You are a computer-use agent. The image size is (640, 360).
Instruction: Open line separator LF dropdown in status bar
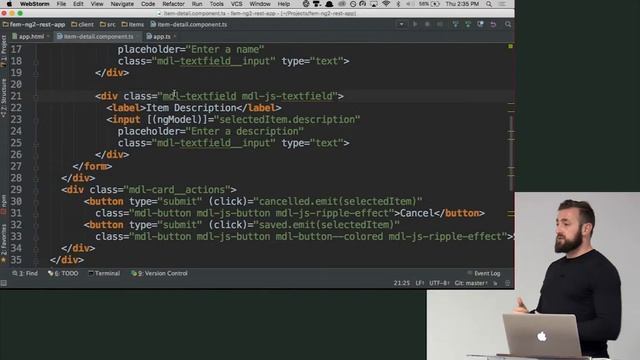tap(420, 283)
